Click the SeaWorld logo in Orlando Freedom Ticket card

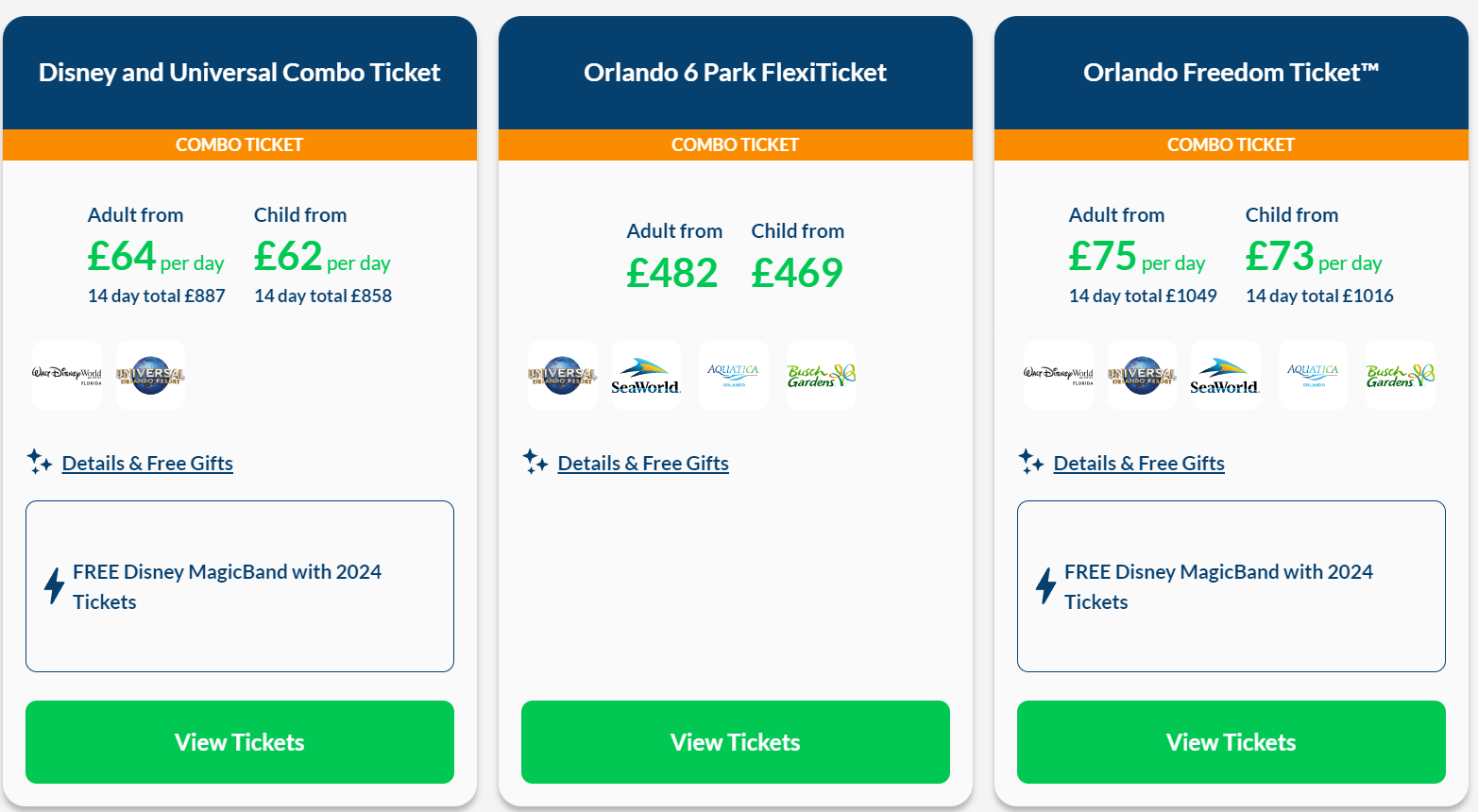(1225, 375)
